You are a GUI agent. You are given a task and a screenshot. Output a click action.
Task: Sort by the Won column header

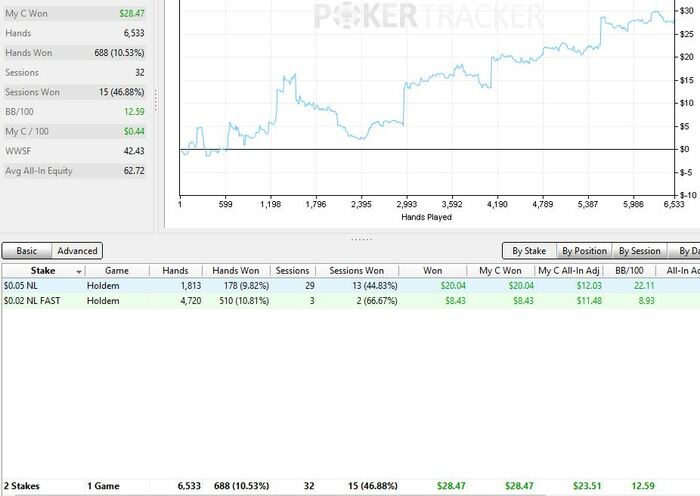click(x=433, y=271)
